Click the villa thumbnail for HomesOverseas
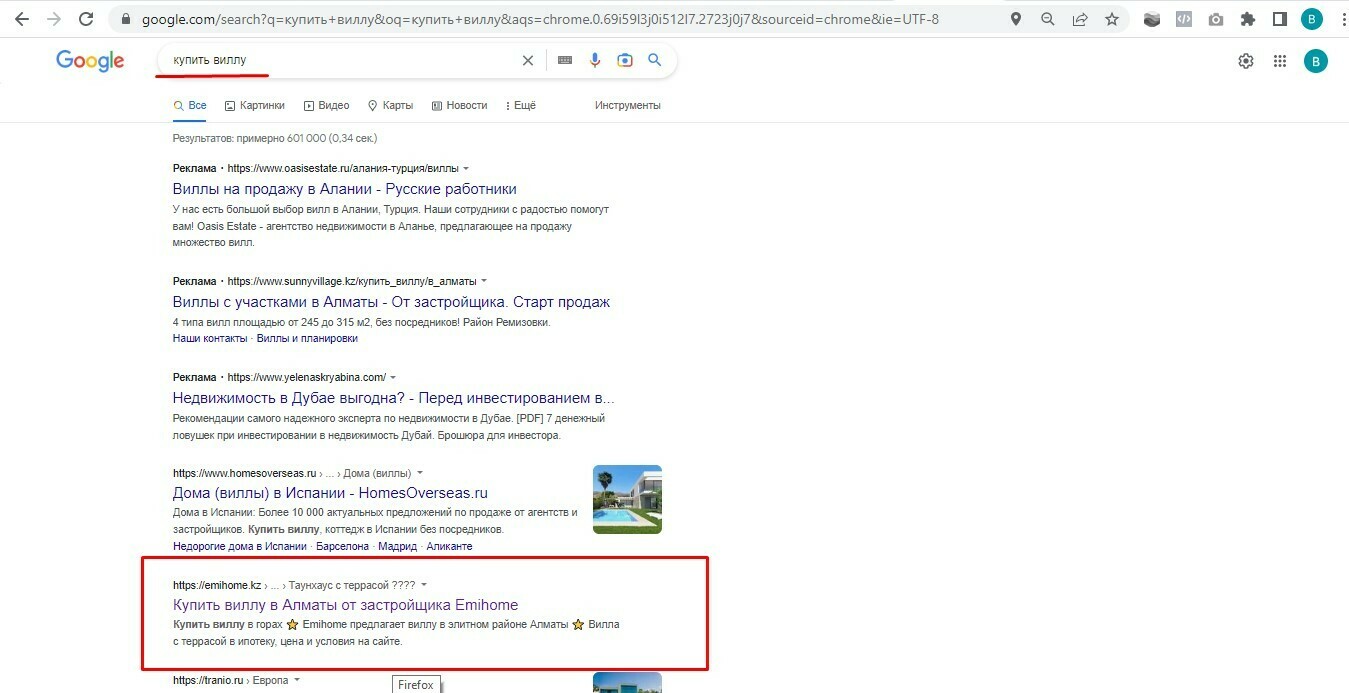This screenshot has height=693, width=1349. point(627,499)
